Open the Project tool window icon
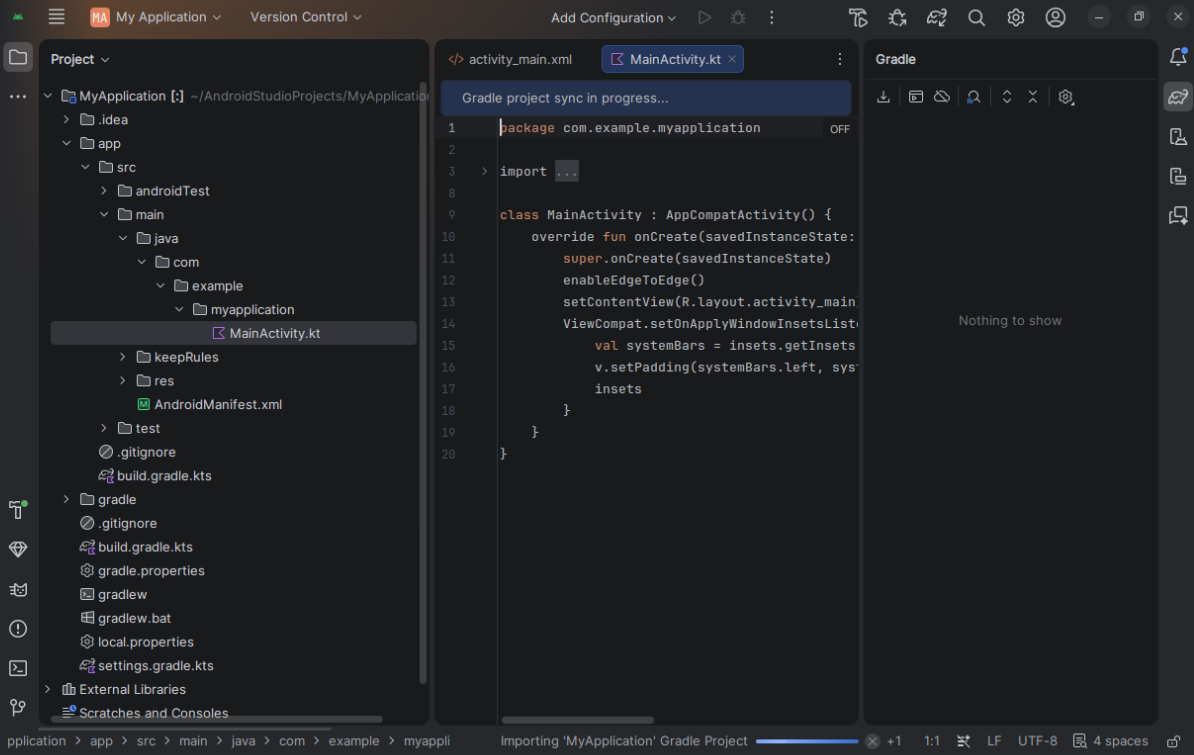The image size is (1194, 755). (18, 58)
